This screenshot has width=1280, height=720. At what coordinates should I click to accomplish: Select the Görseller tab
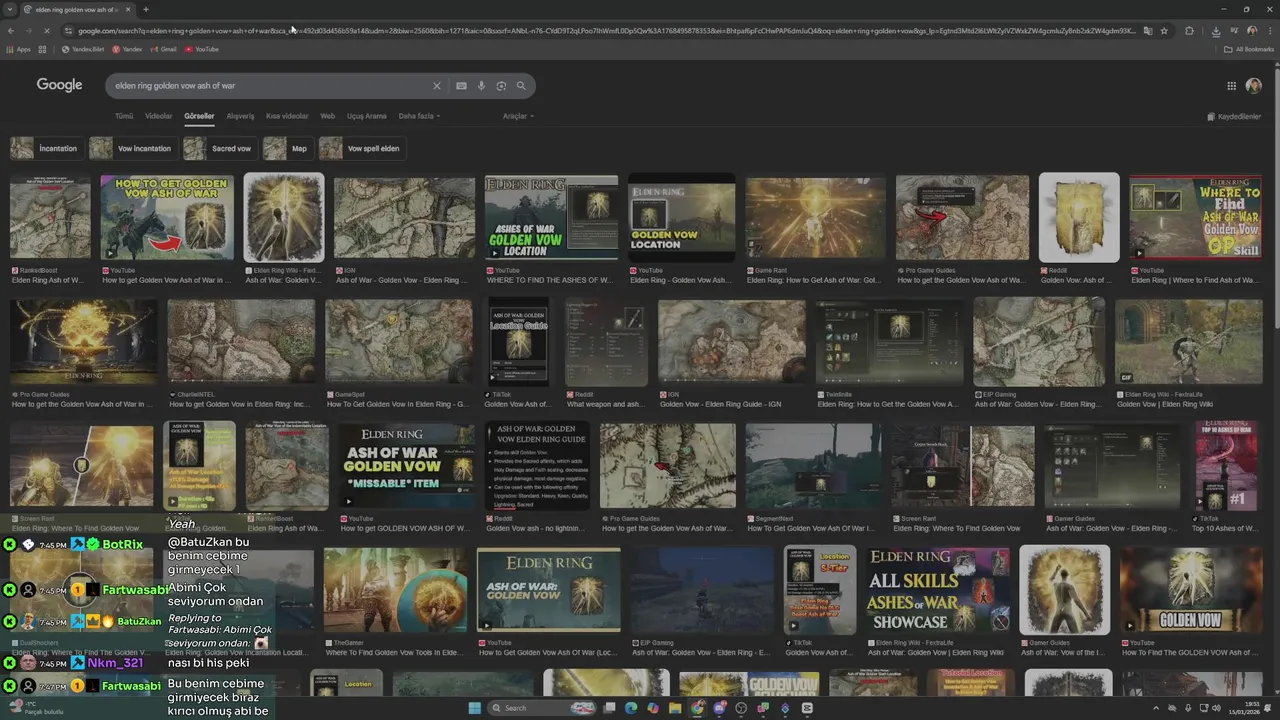click(199, 116)
